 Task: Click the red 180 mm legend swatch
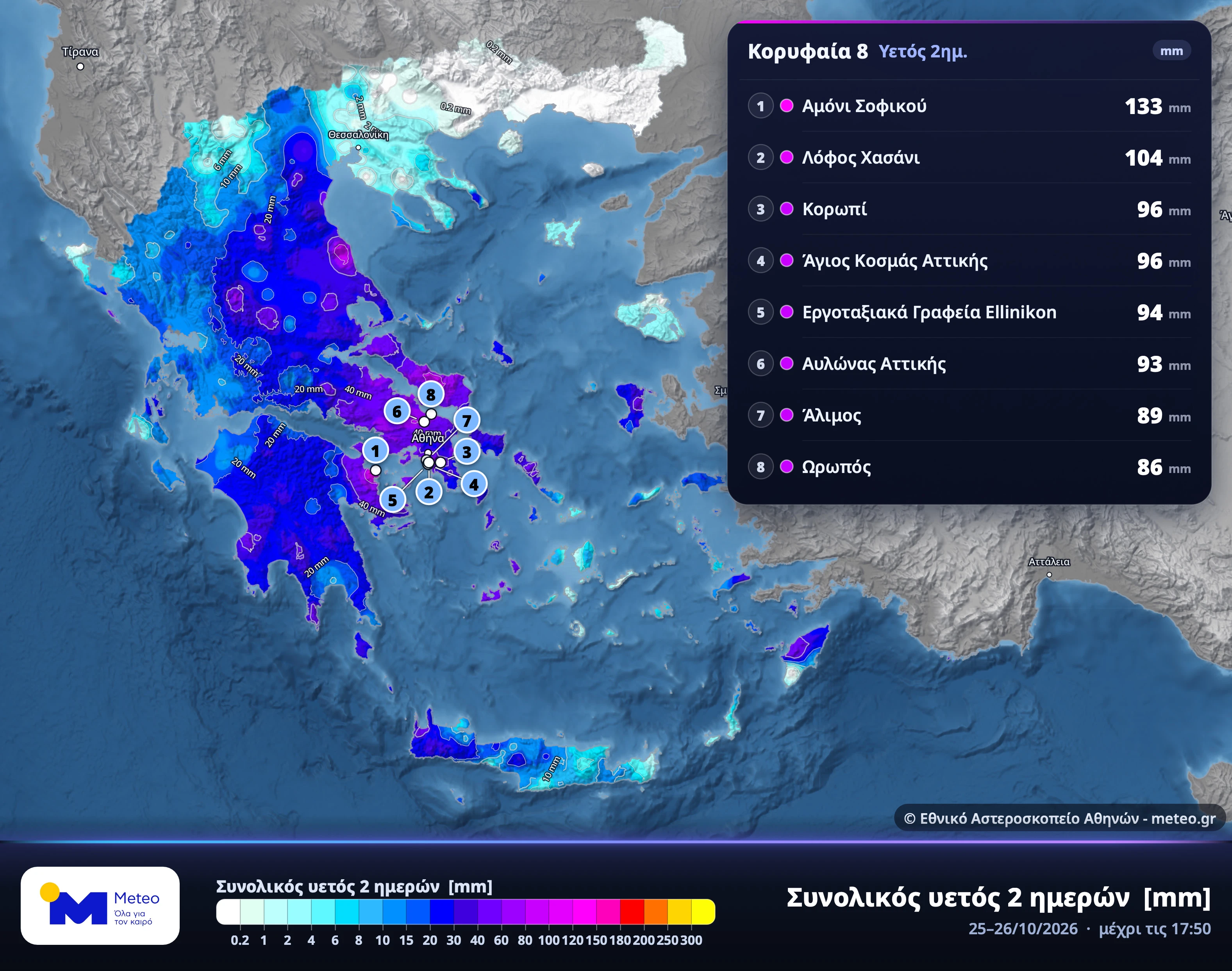pyautogui.click(x=632, y=912)
